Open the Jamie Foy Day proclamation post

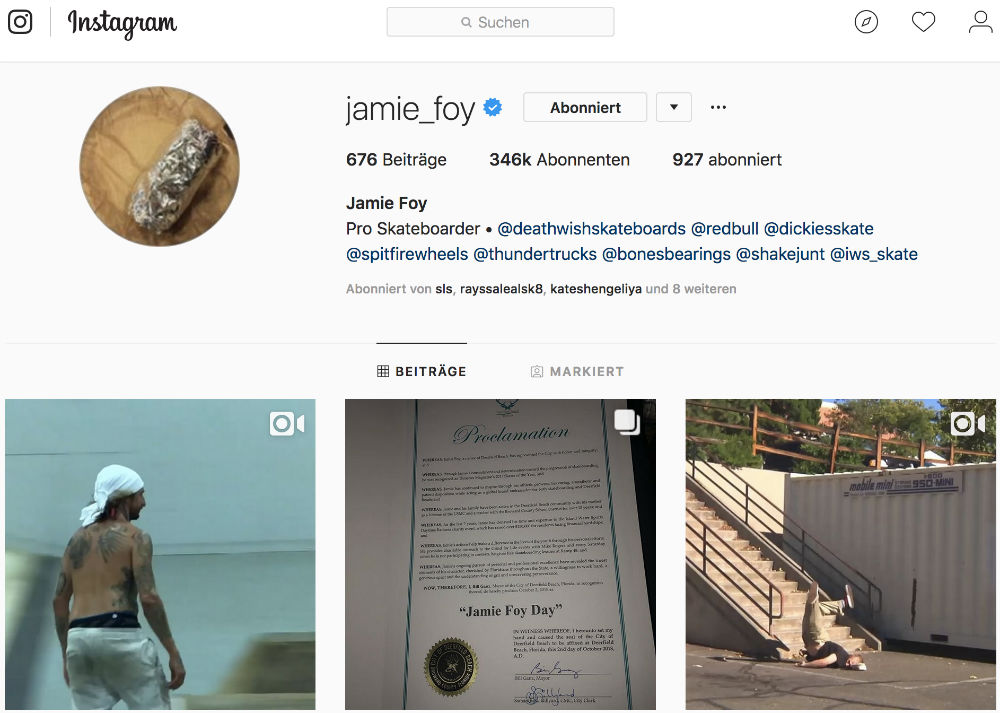pos(500,554)
